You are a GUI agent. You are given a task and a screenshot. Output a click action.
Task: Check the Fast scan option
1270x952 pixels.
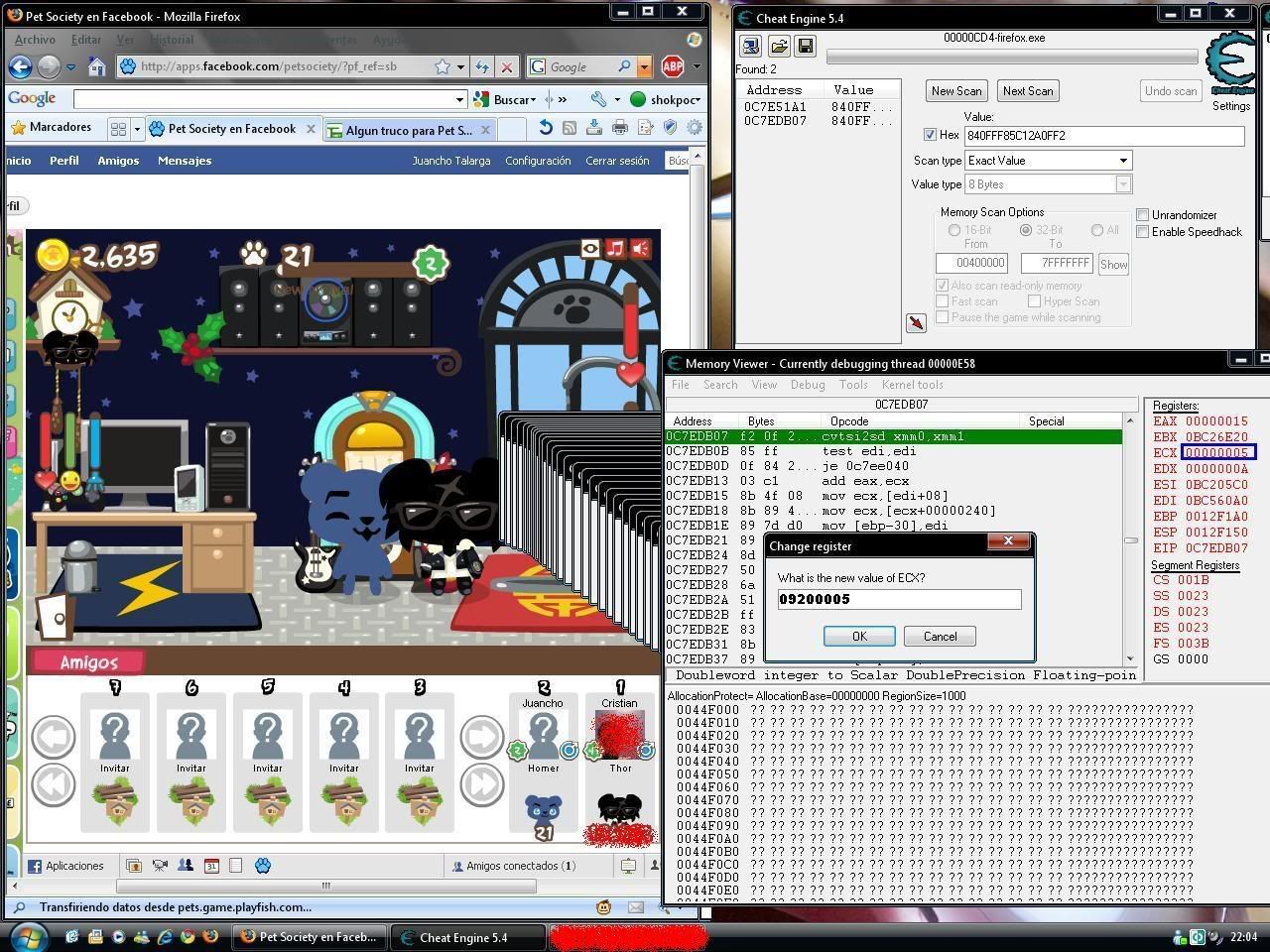point(943,301)
